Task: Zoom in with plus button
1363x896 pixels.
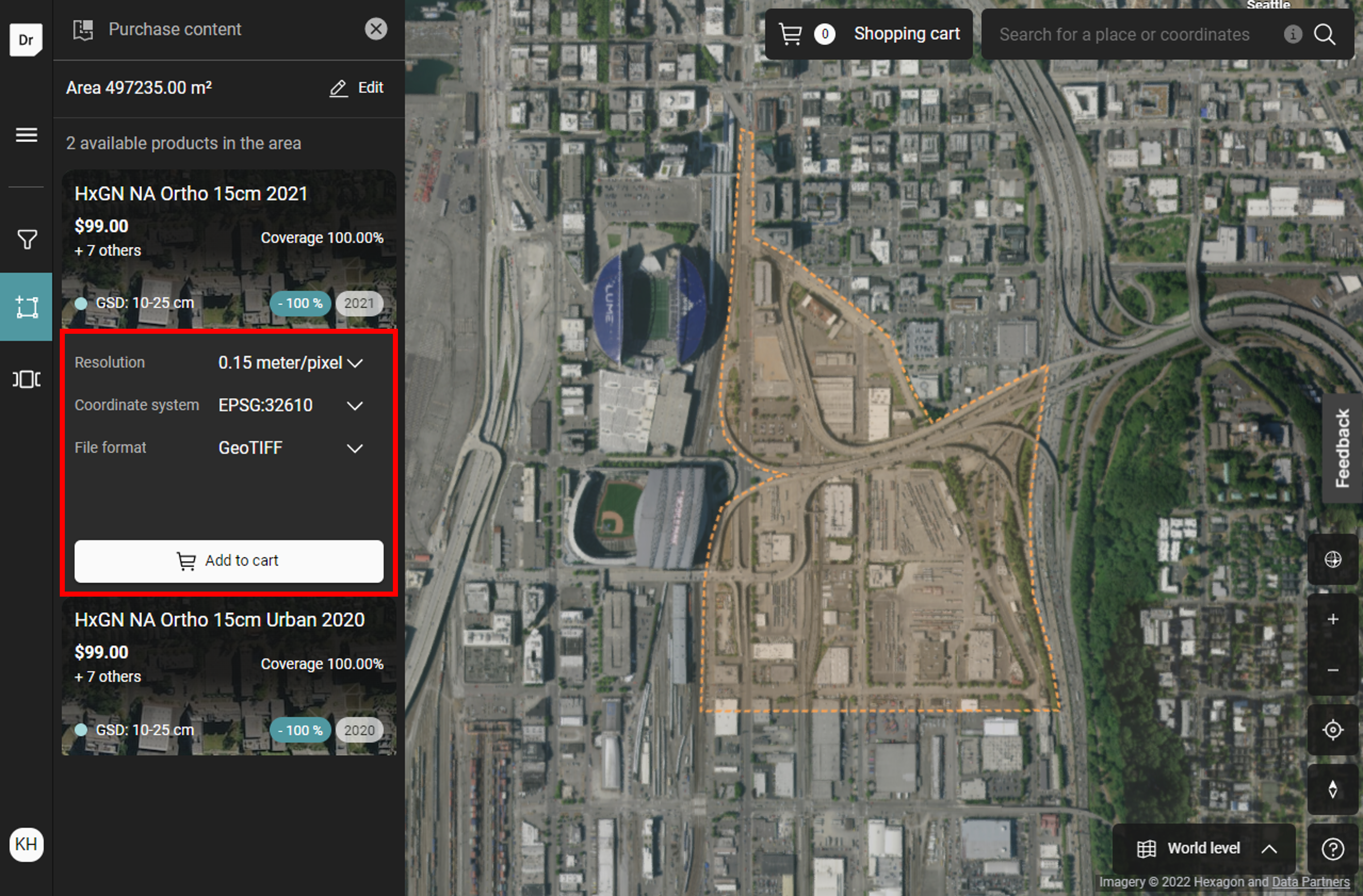Action: tap(1333, 619)
